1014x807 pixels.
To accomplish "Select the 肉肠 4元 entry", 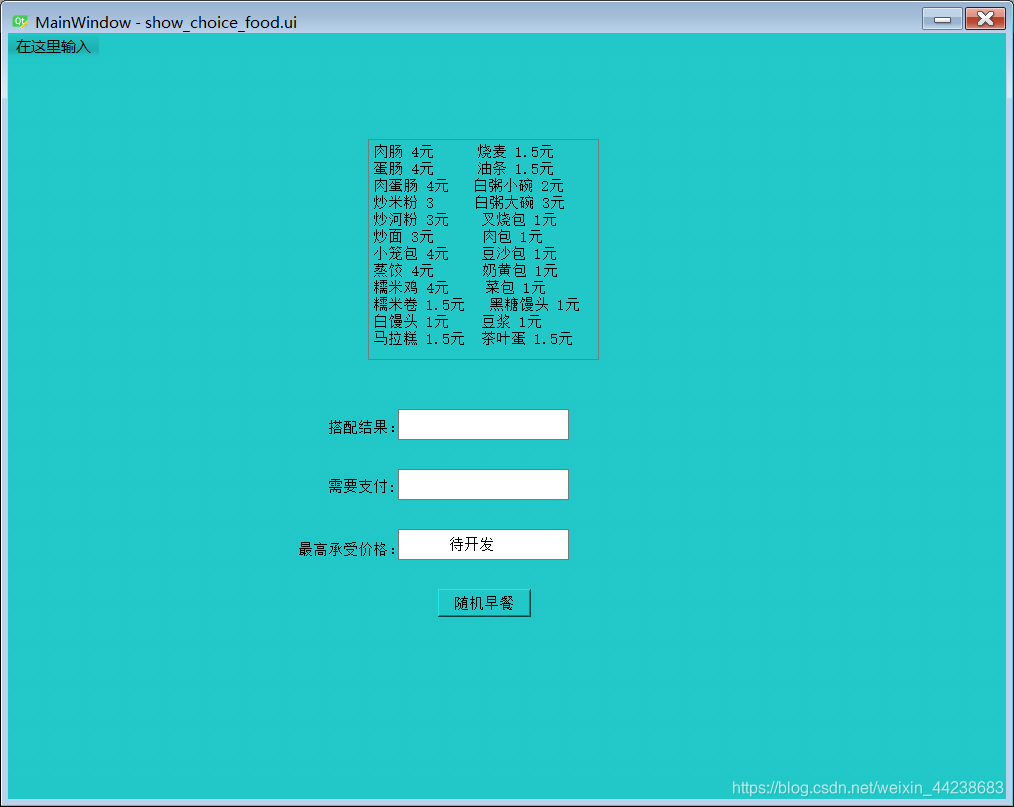I will point(402,151).
